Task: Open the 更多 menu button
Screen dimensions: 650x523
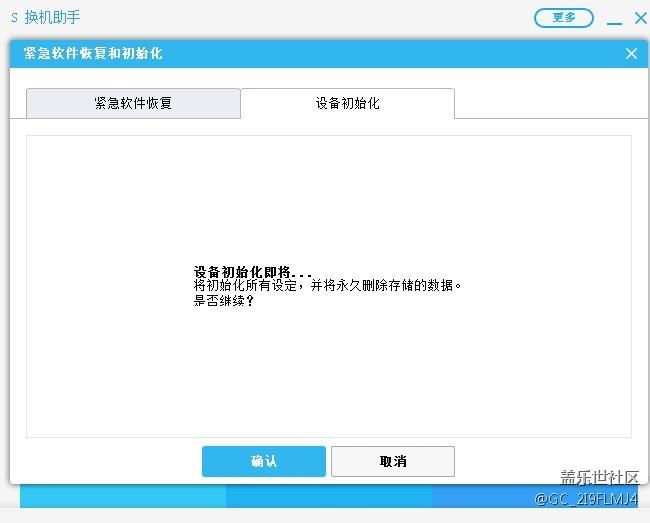Action: point(564,18)
